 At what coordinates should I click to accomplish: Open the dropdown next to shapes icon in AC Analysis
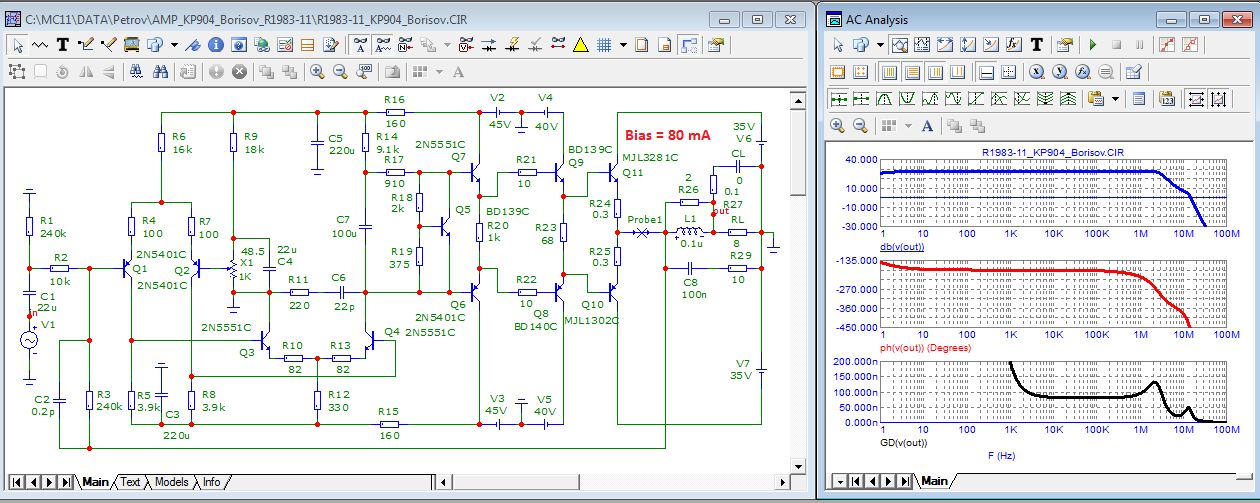click(x=880, y=44)
